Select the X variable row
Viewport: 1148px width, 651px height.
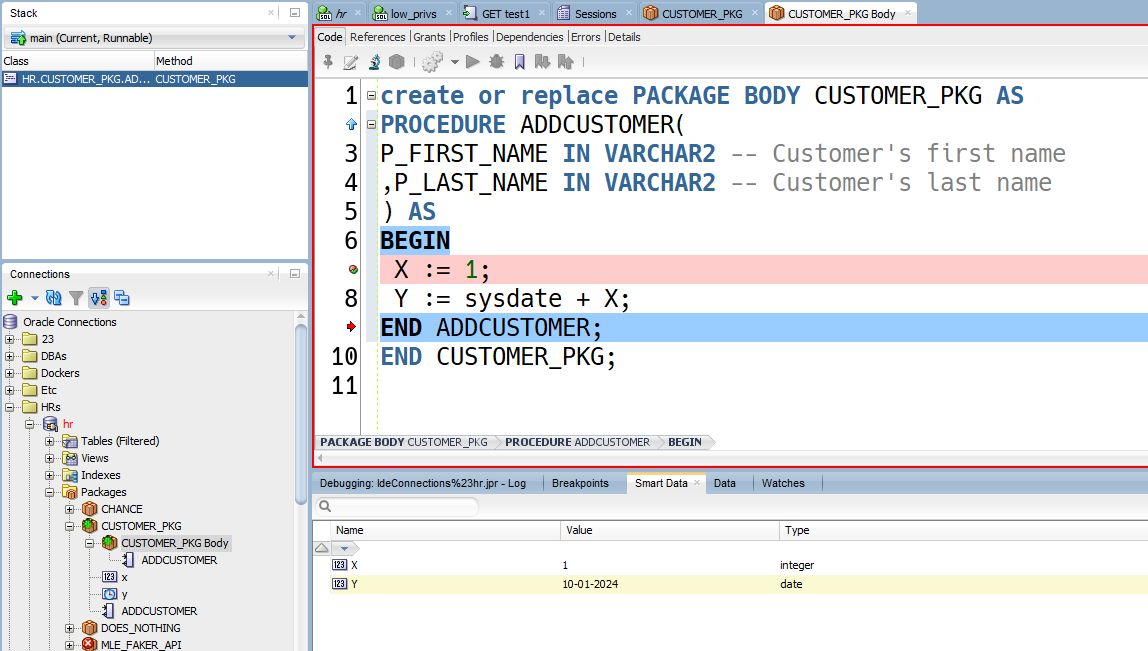pyautogui.click(x=730, y=565)
